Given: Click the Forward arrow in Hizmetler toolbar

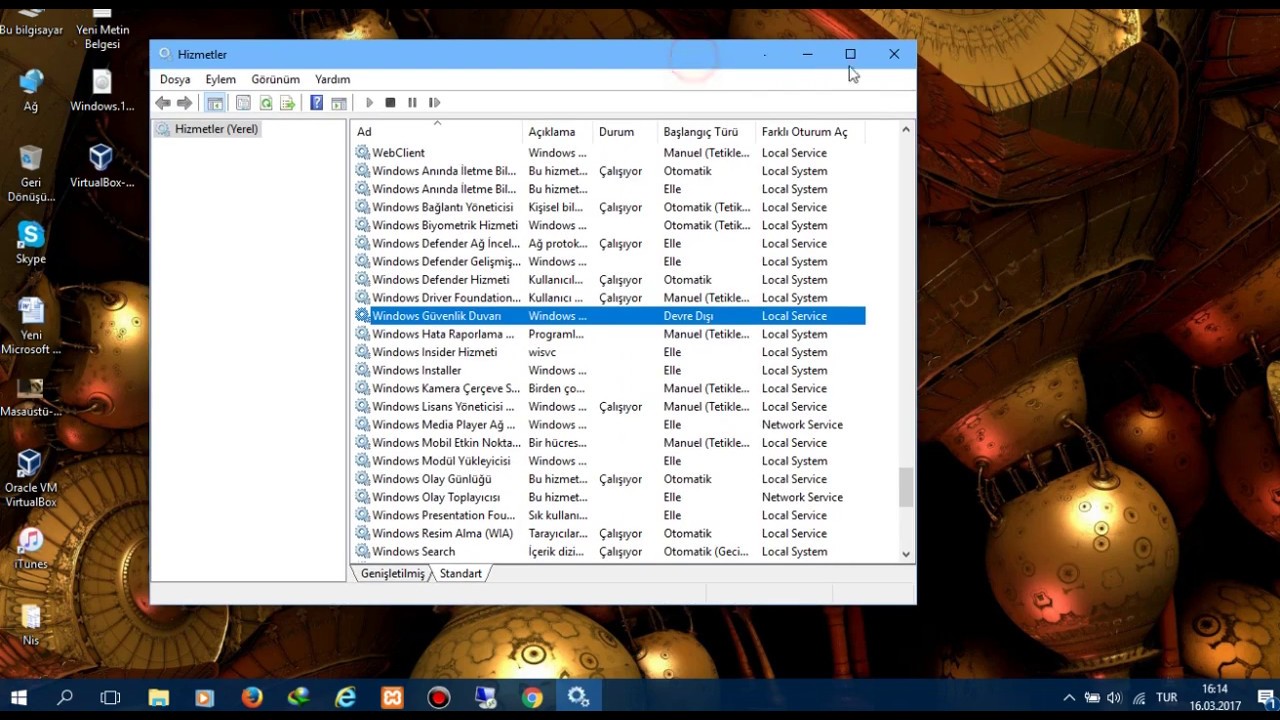Looking at the screenshot, I should coord(184,103).
